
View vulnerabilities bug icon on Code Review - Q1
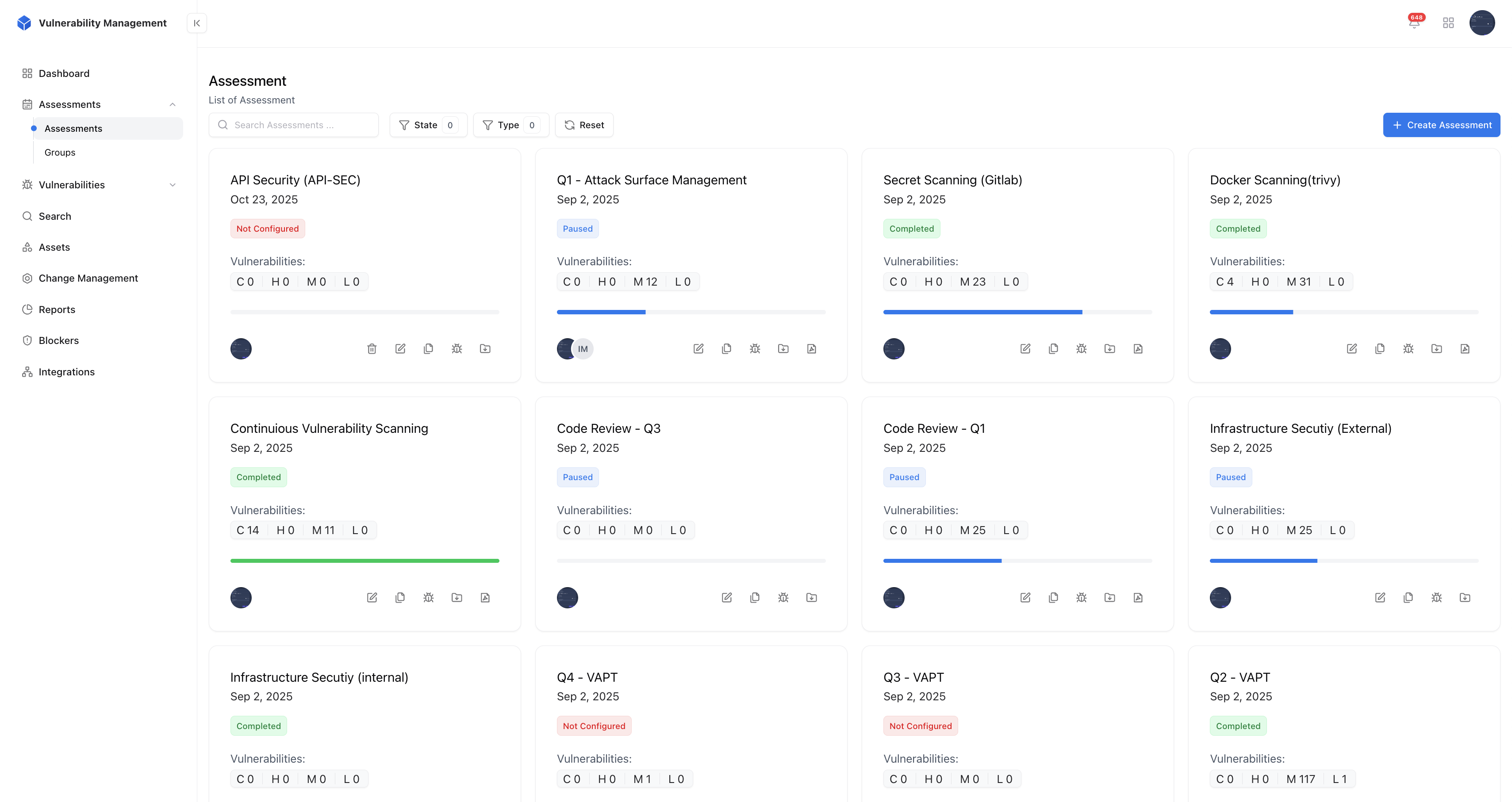(x=1082, y=597)
